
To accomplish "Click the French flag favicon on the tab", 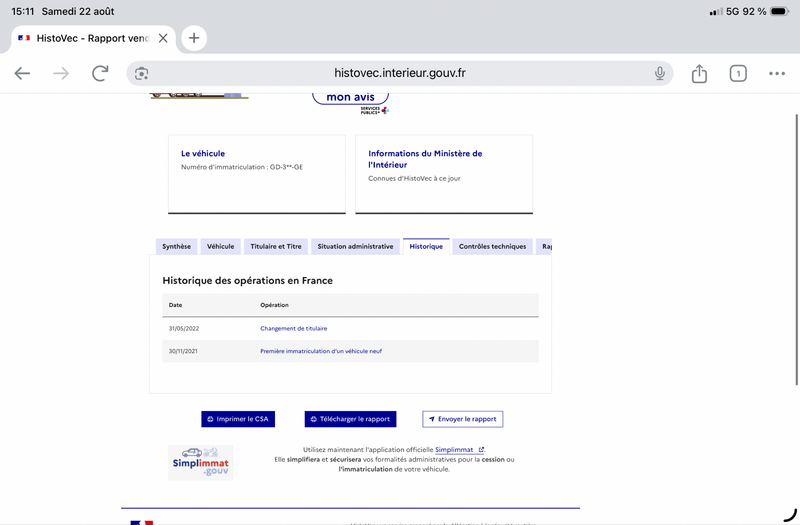I will click(x=24, y=38).
